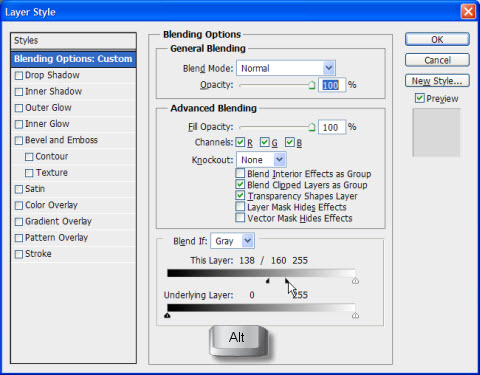This screenshot has height=375, width=480.
Task: Click the Styles header in left panel
Action: coord(73,41)
